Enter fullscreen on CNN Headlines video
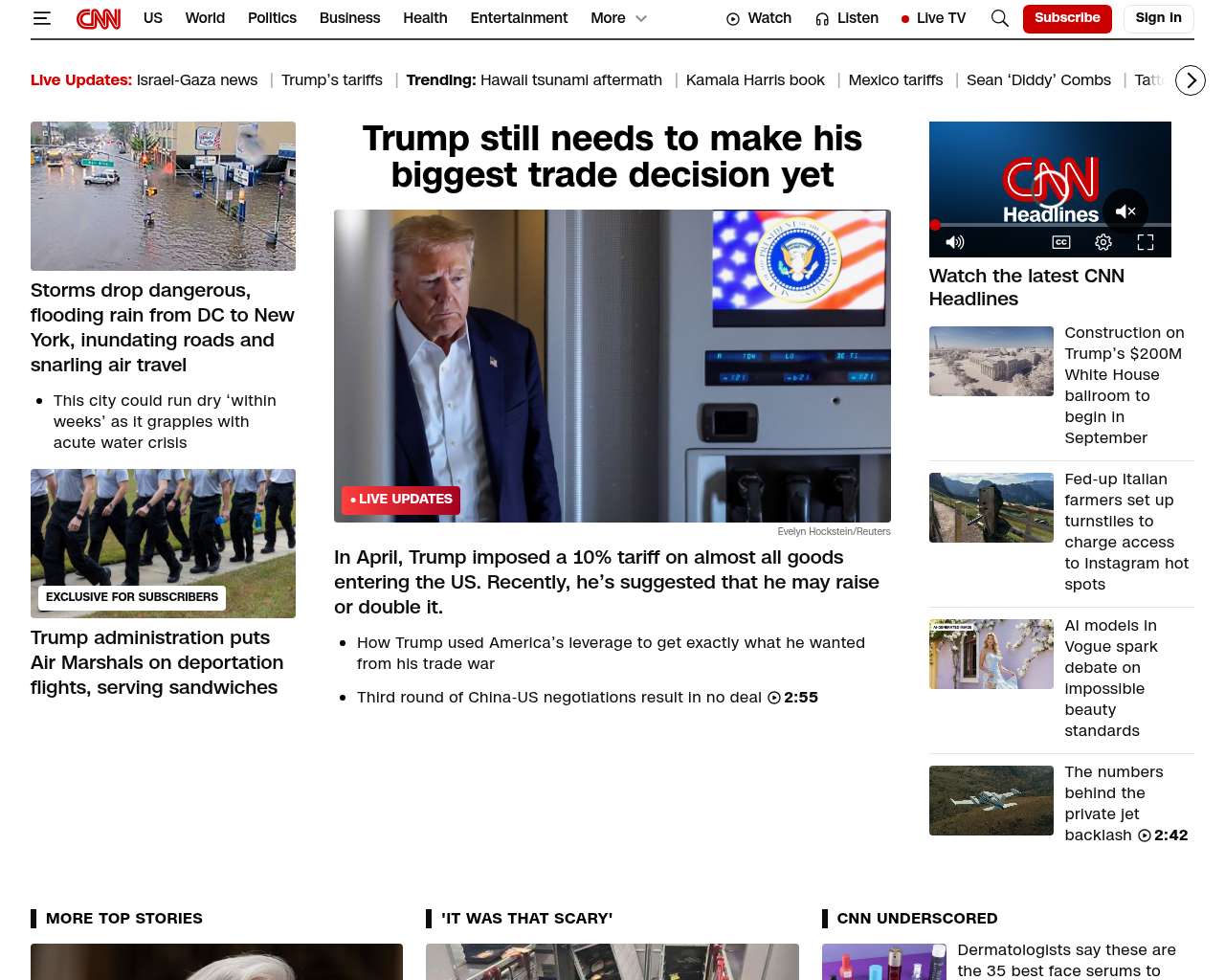 (1146, 242)
